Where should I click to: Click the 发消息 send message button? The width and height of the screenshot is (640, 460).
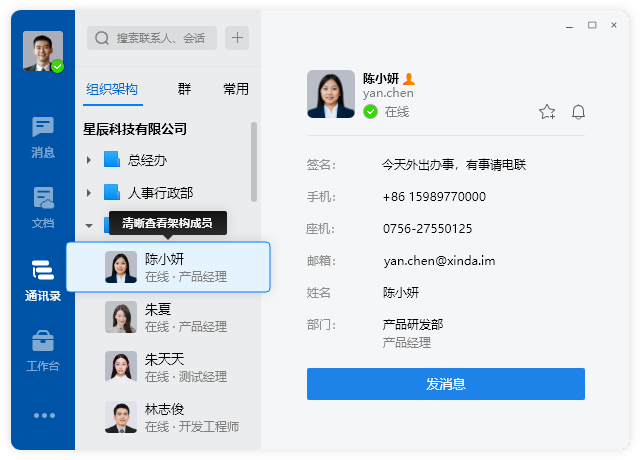point(446,384)
